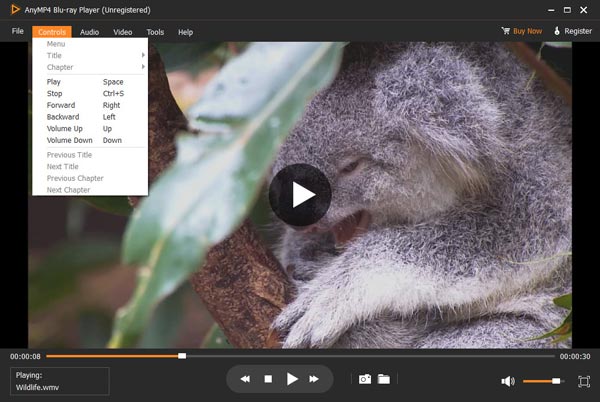Click the video progress bar handle

(x=182, y=355)
